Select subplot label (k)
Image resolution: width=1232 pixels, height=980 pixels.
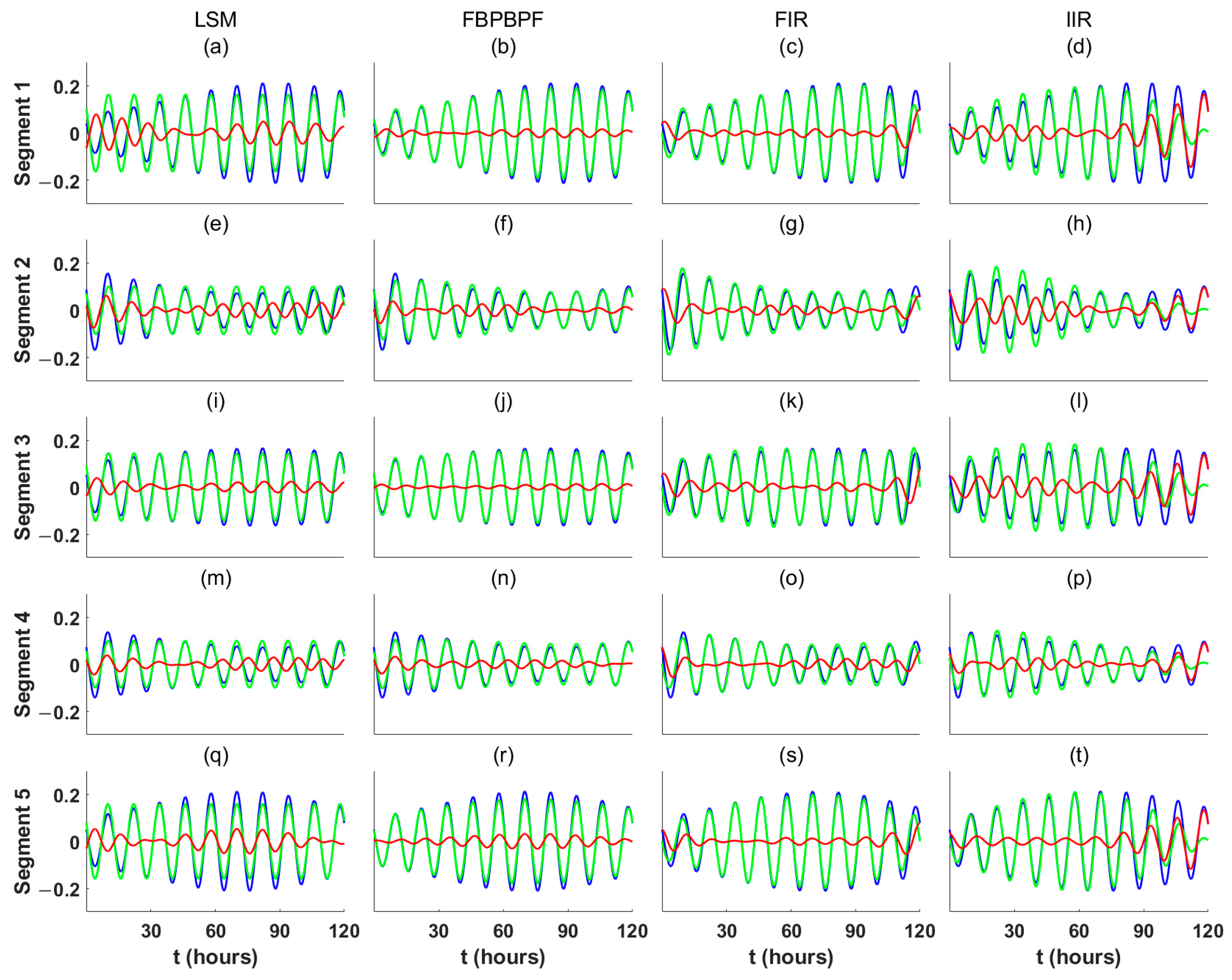791,401
